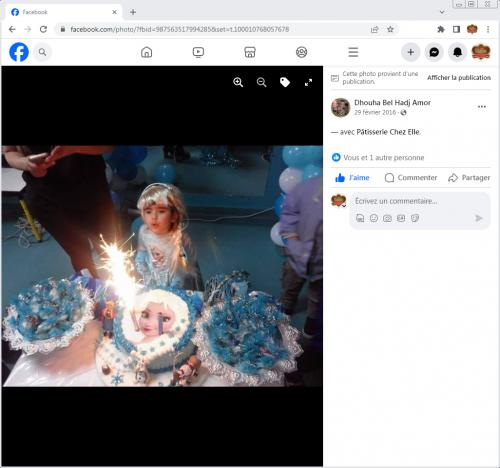Send the comment with arrow icon

coord(479,218)
